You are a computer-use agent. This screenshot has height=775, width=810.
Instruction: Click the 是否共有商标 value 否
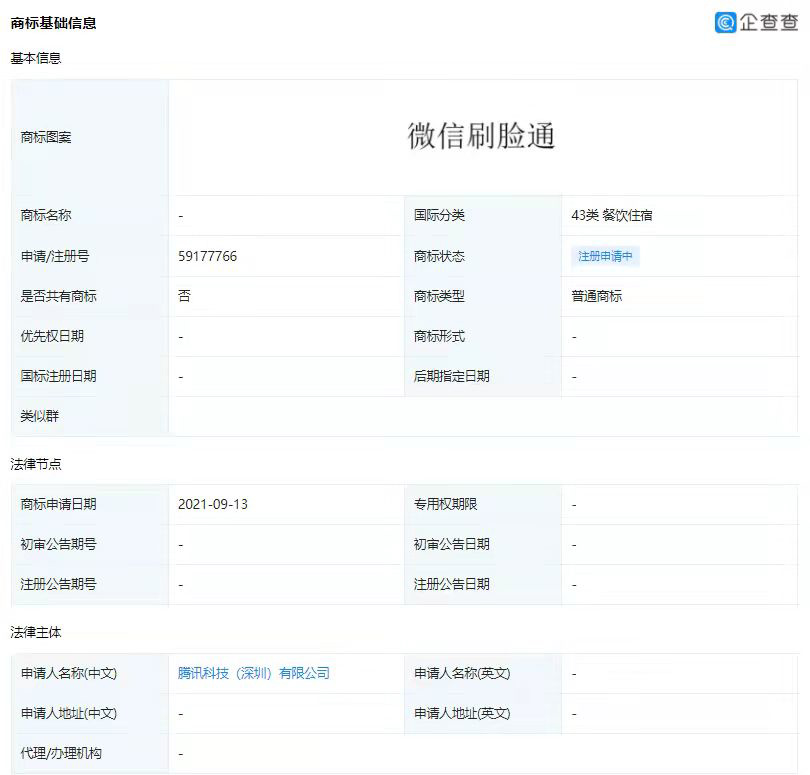point(182,296)
